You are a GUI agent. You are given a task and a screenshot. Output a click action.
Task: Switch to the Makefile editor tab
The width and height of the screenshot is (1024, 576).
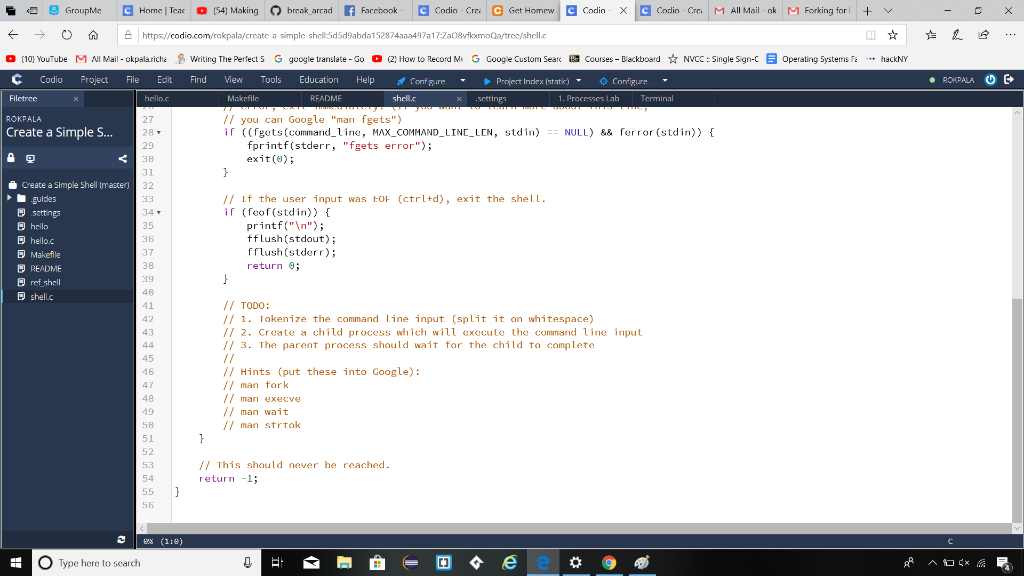243,99
